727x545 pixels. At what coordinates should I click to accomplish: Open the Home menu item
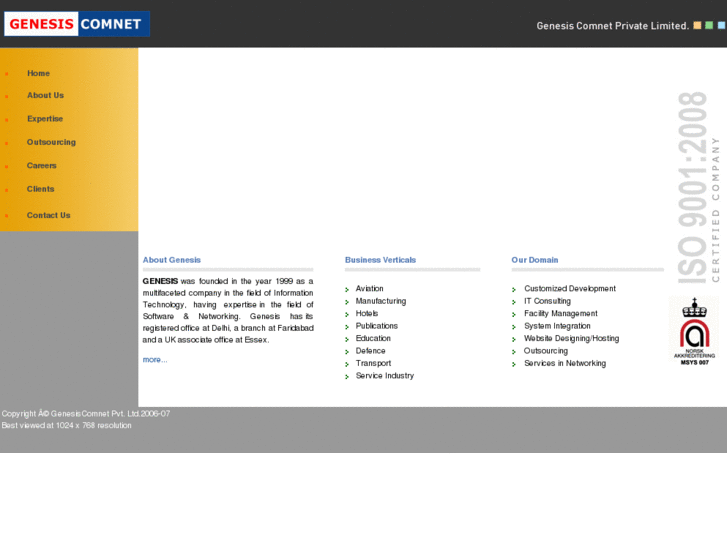[x=38, y=73]
